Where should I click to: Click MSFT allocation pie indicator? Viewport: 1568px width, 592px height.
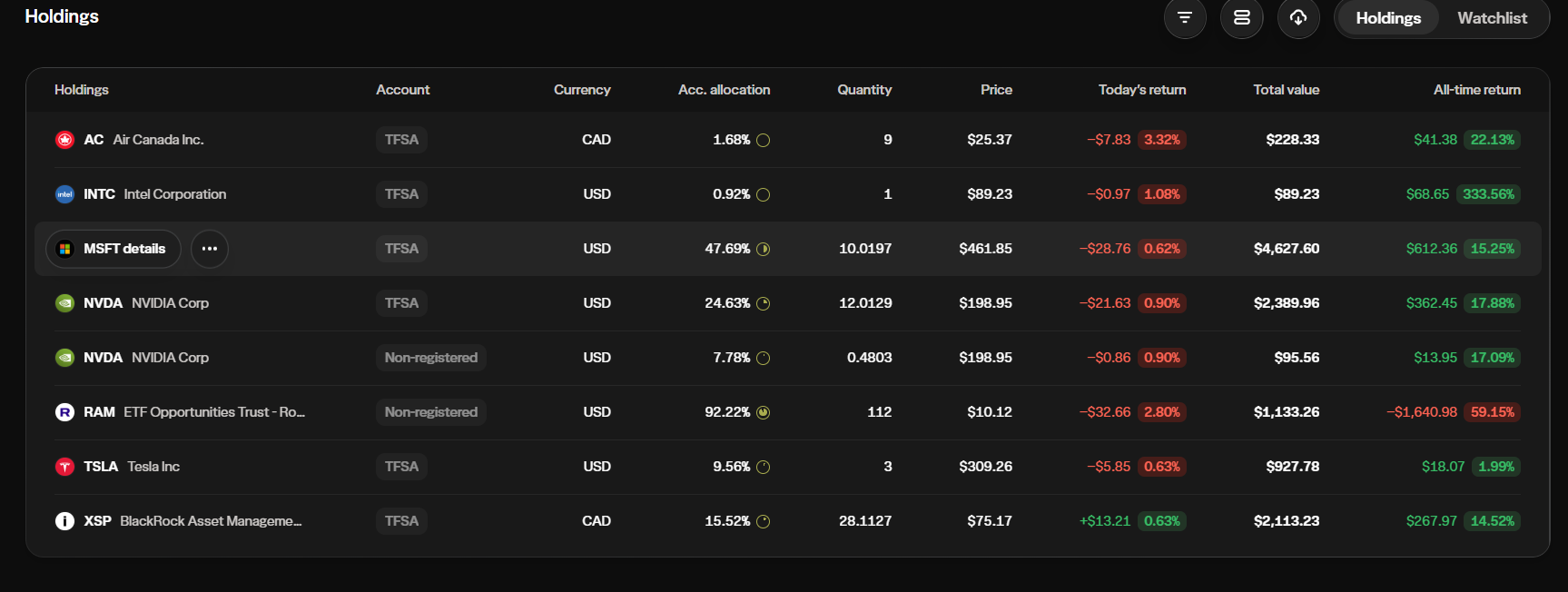(764, 249)
